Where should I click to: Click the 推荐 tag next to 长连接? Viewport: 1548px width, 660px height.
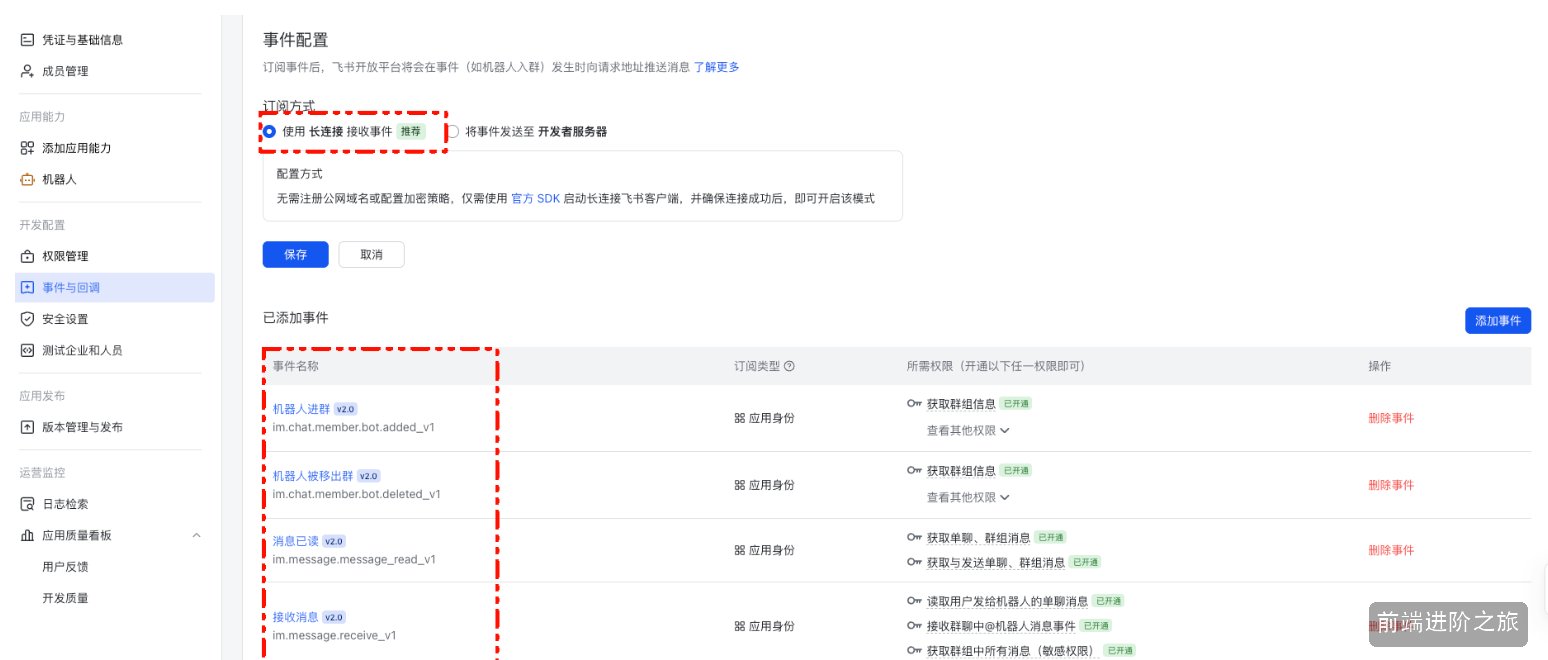[x=411, y=131]
